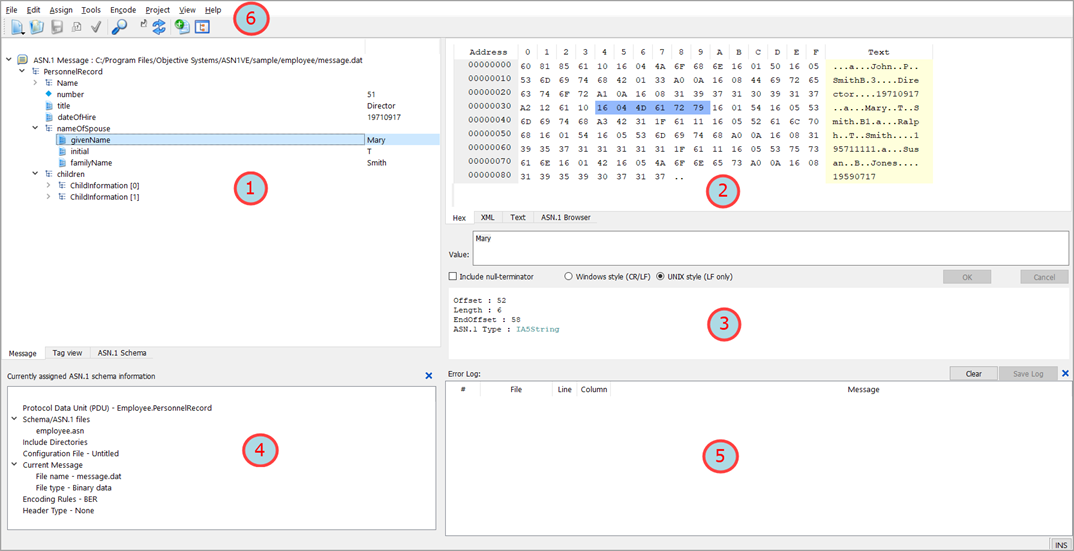
Task: Close the schema information panel
Action: 429,376
